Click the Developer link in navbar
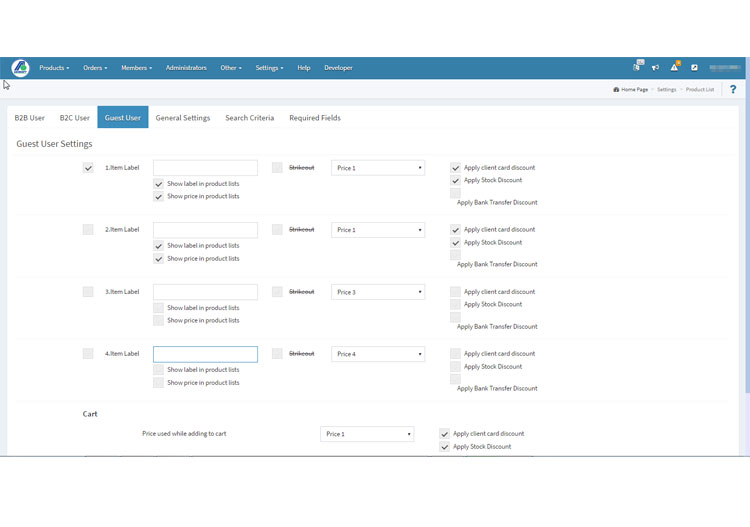The width and height of the screenshot is (750, 527). [338, 68]
